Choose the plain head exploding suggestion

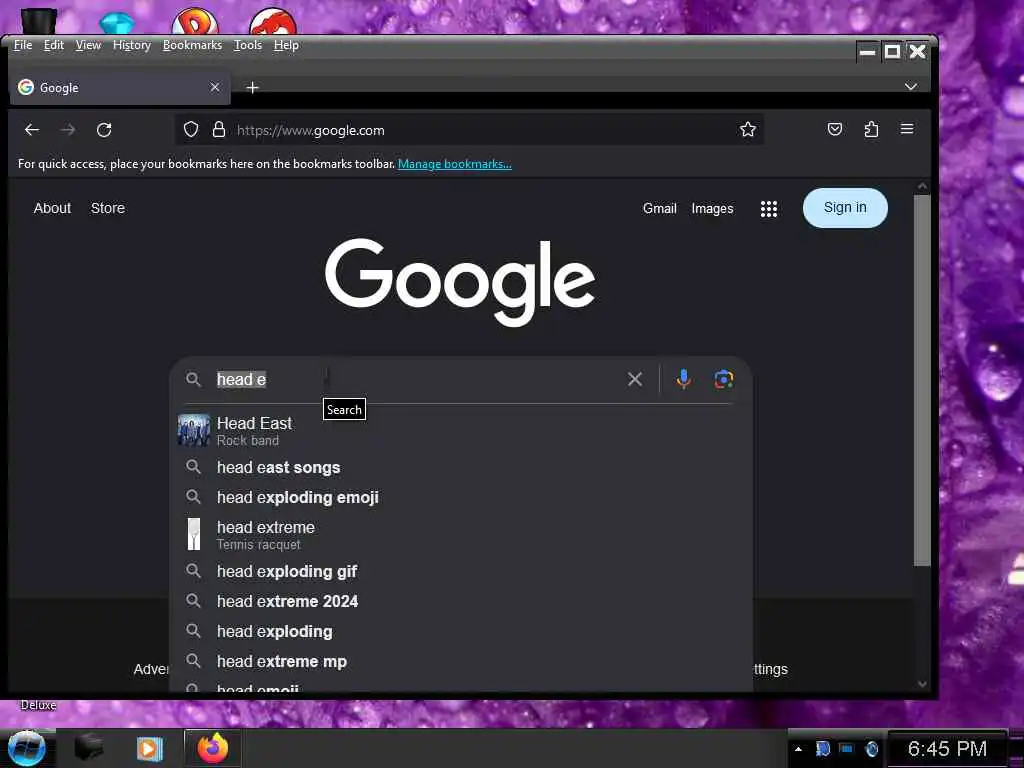pos(461,632)
